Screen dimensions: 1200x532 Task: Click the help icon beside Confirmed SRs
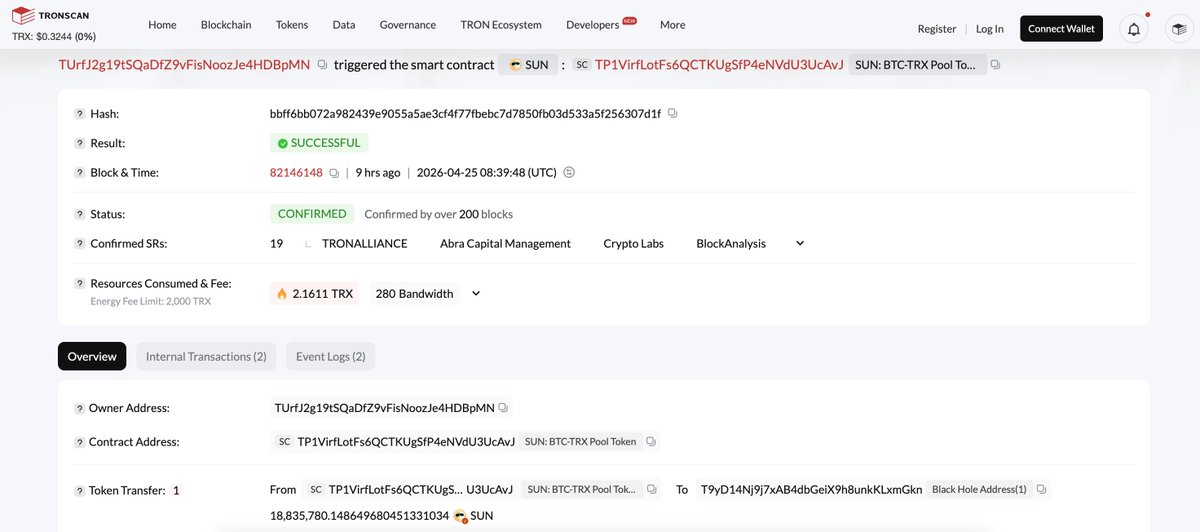tap(79, 243)
